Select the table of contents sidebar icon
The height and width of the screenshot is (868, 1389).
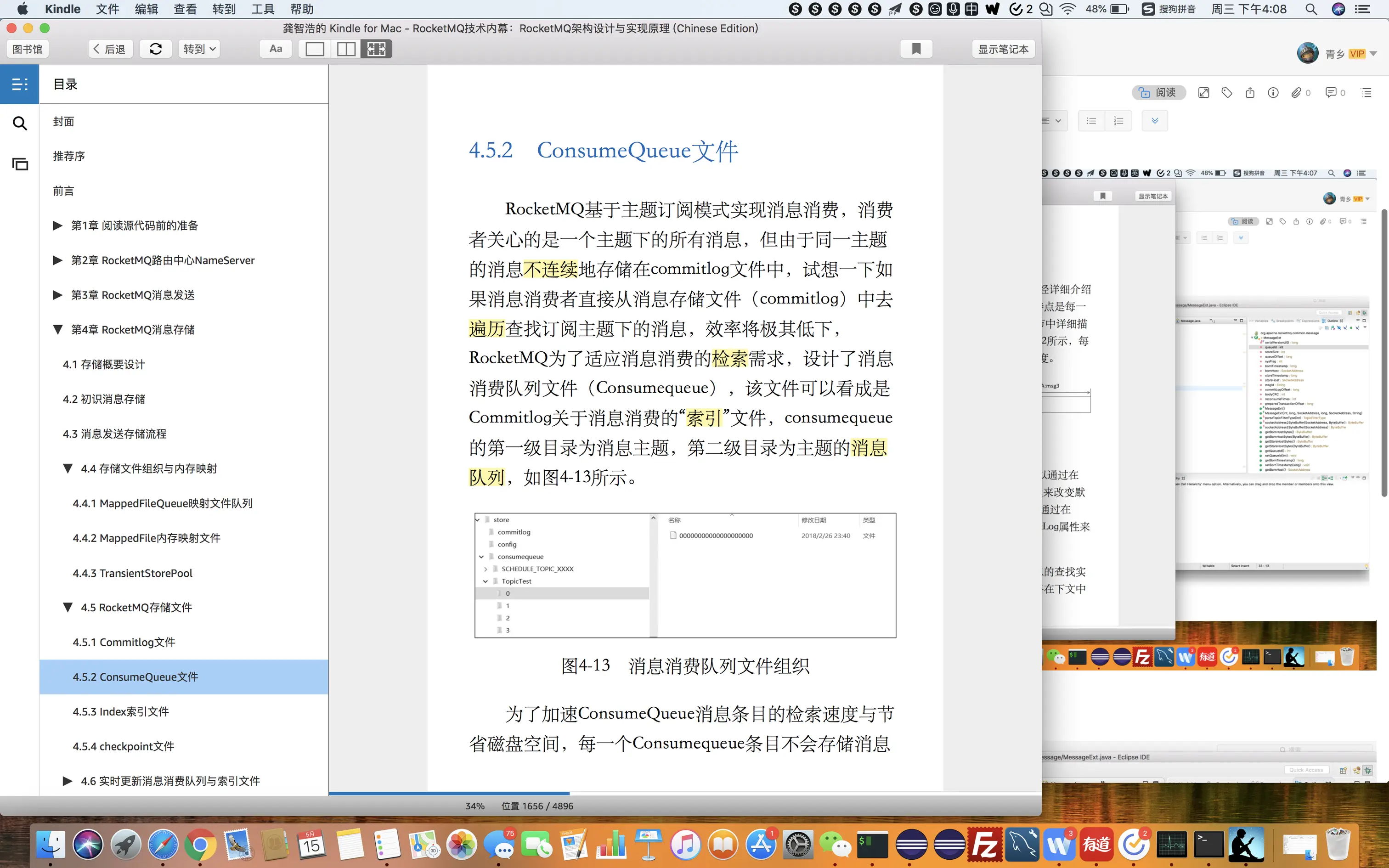tap(19, 85)
